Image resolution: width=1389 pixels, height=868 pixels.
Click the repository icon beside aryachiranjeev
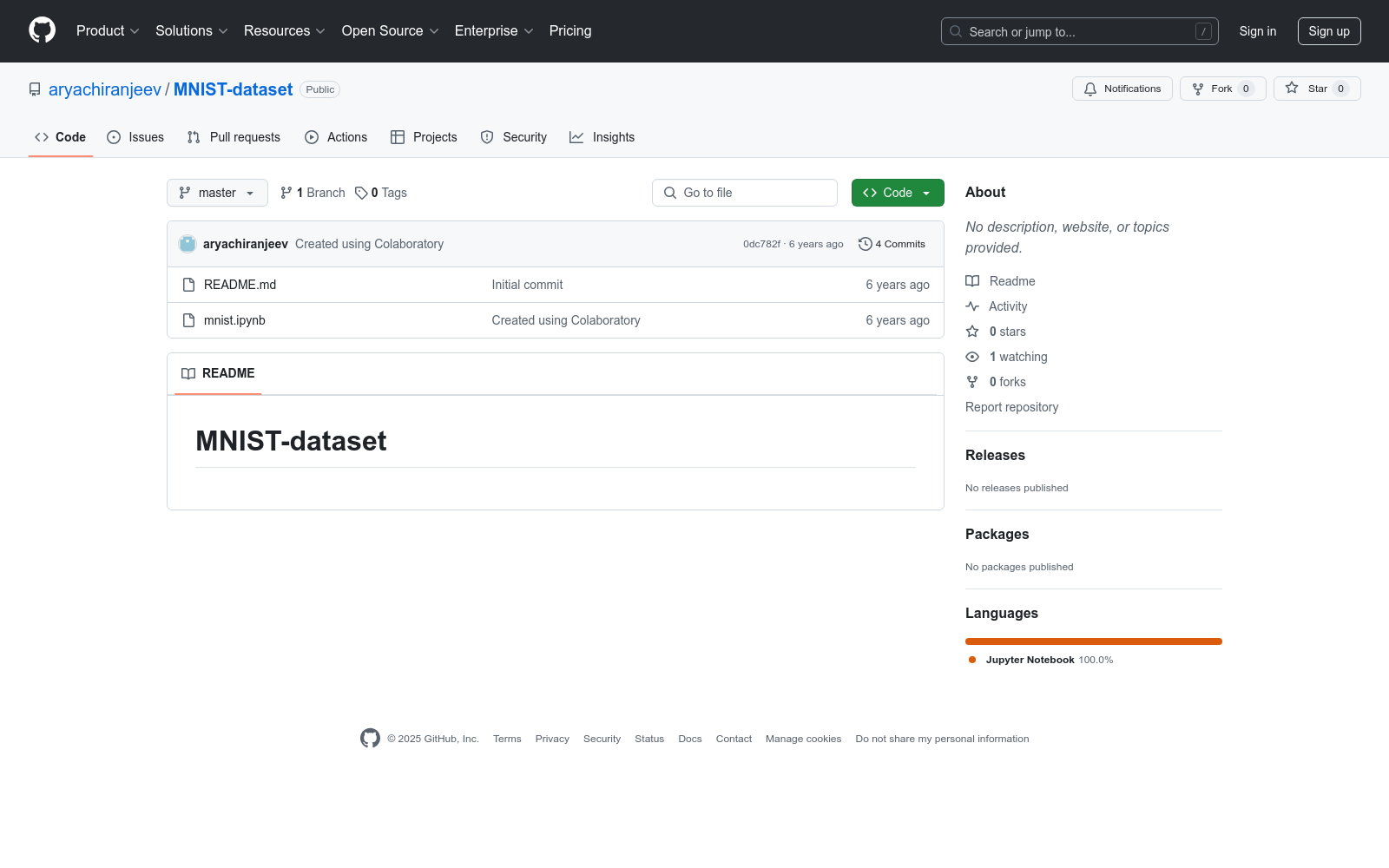35,89
